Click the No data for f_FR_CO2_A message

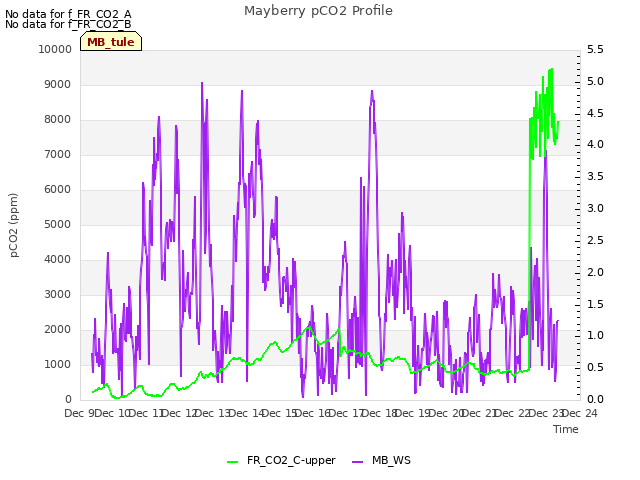pos(68,14)
